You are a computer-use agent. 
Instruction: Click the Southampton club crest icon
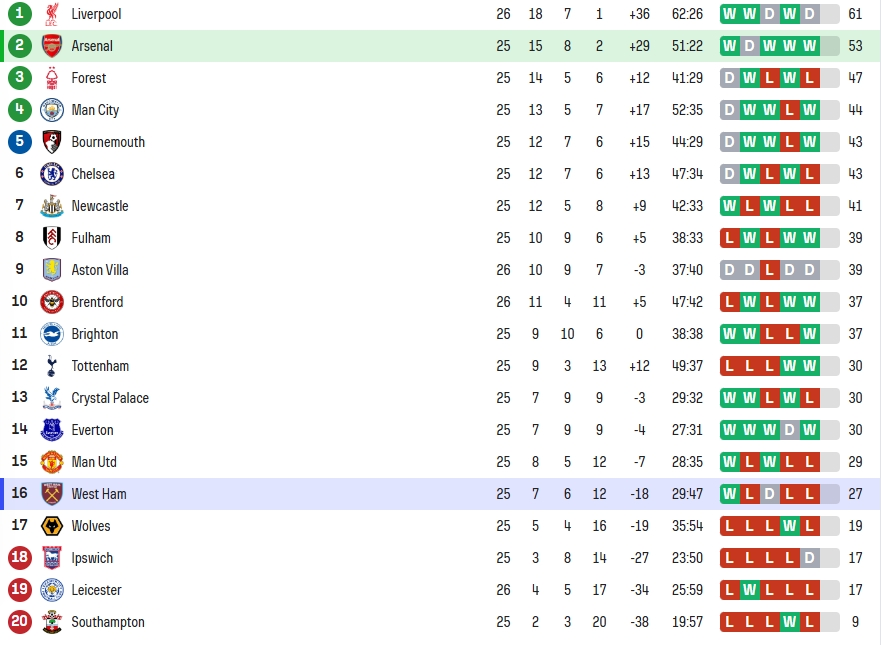(52, 623)
